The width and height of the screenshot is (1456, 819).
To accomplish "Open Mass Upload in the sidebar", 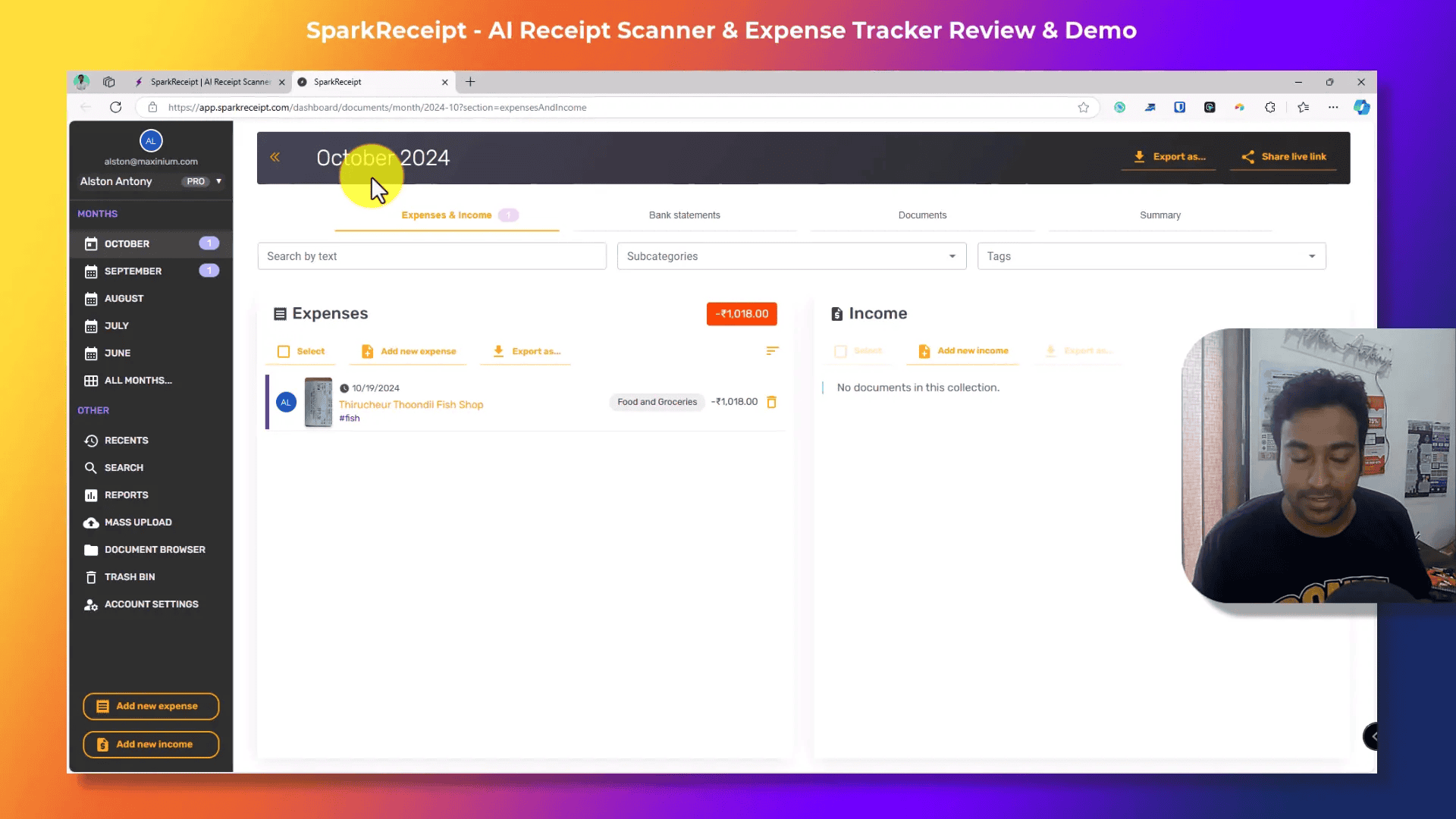I will click(x=151, y=522).
